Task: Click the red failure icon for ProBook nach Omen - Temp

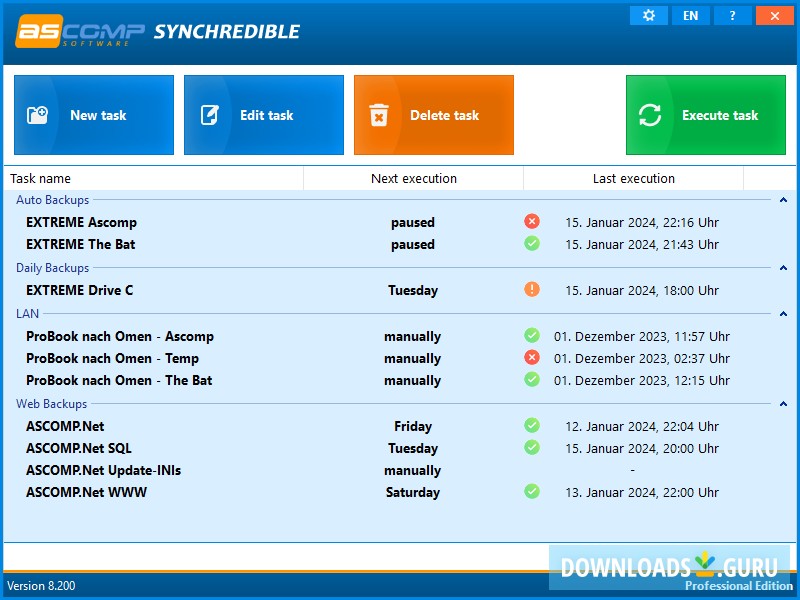Action: (532, 358)
